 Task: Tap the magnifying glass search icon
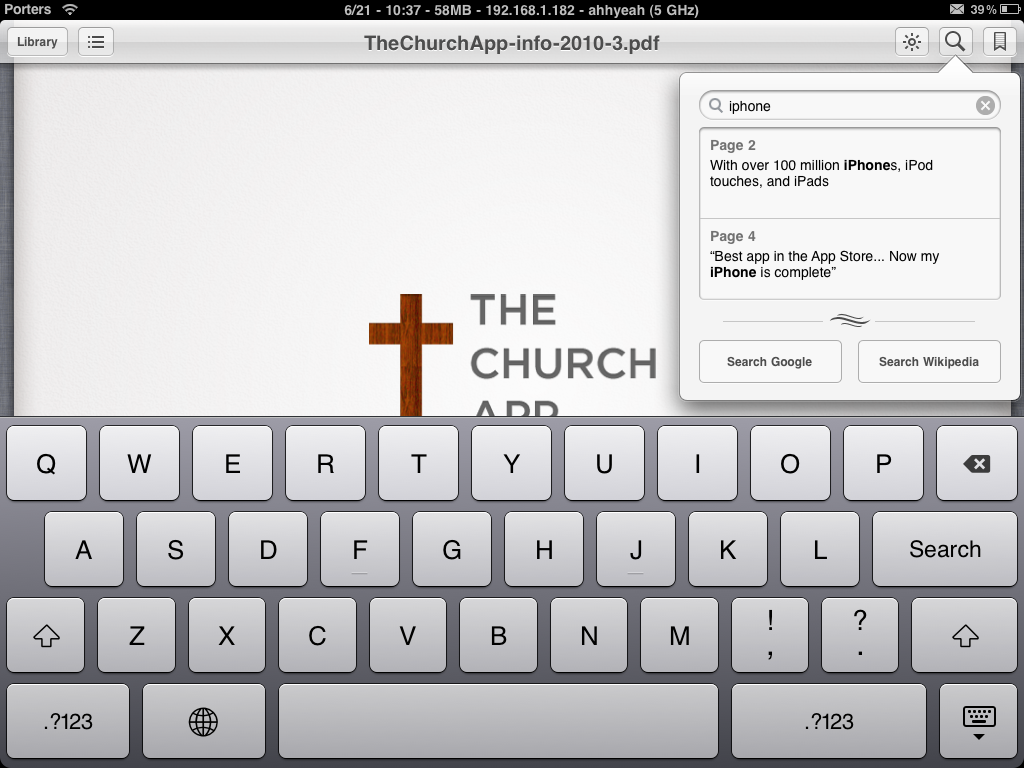click(955, 42)
